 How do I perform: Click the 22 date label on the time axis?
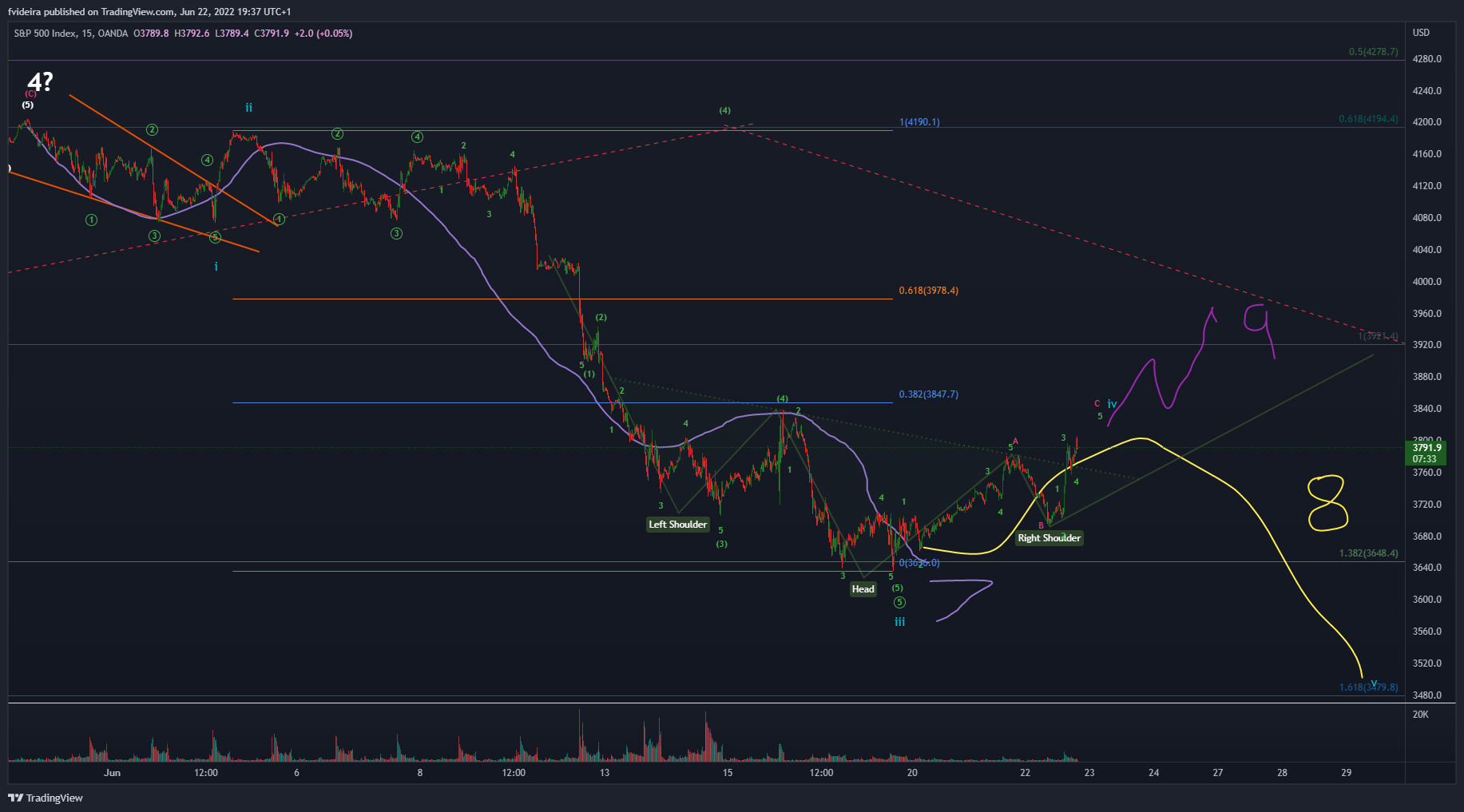(1025, 773)
